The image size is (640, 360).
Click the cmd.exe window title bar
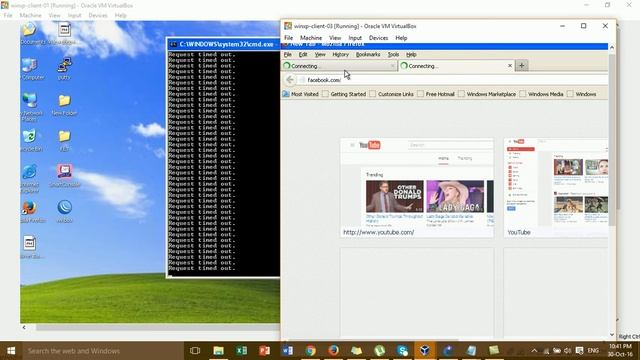223,44
